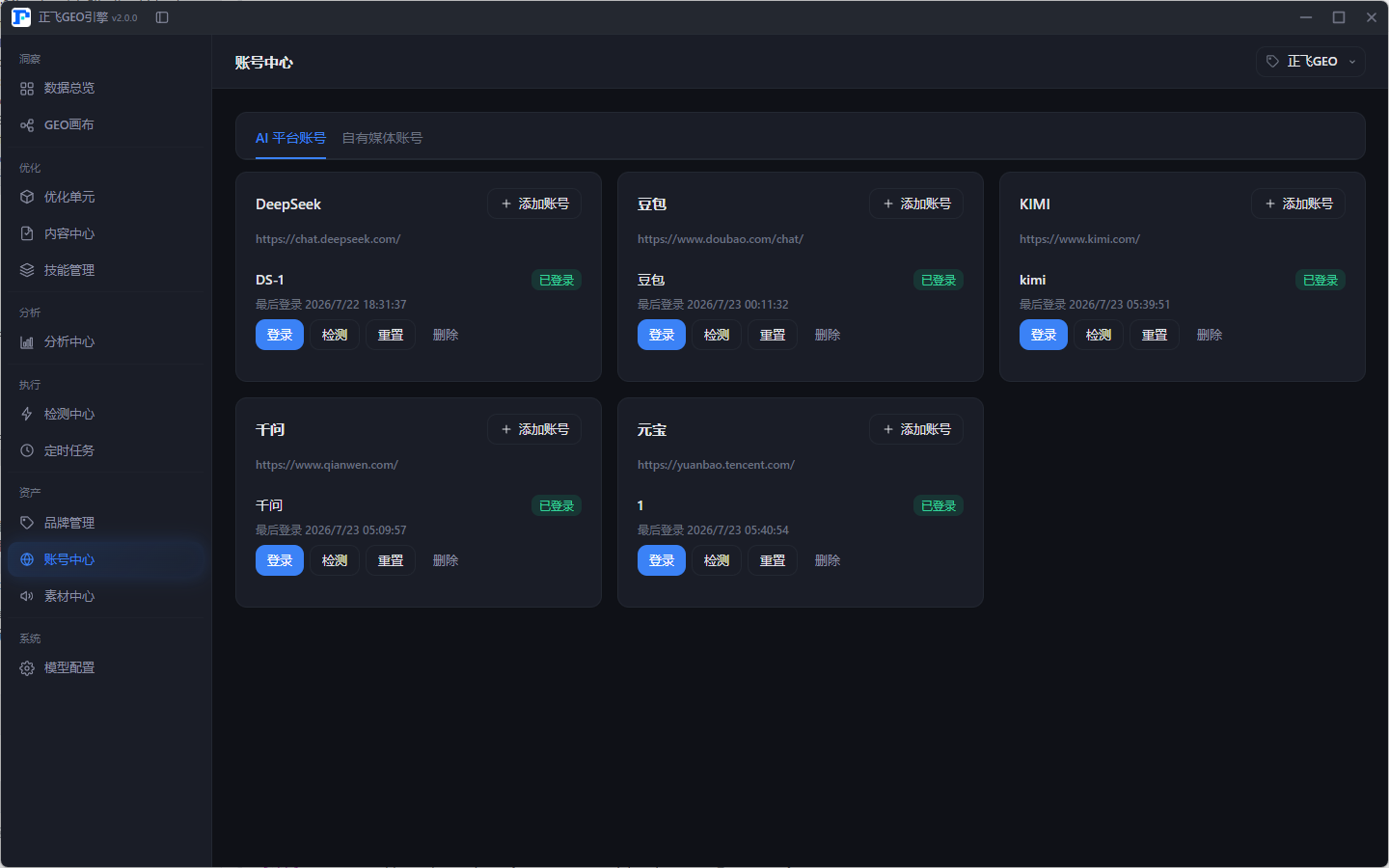Click the https://www.qianwen.com/ URL text
Viewport: 1389px width, 868px height.
pos(327,465)
